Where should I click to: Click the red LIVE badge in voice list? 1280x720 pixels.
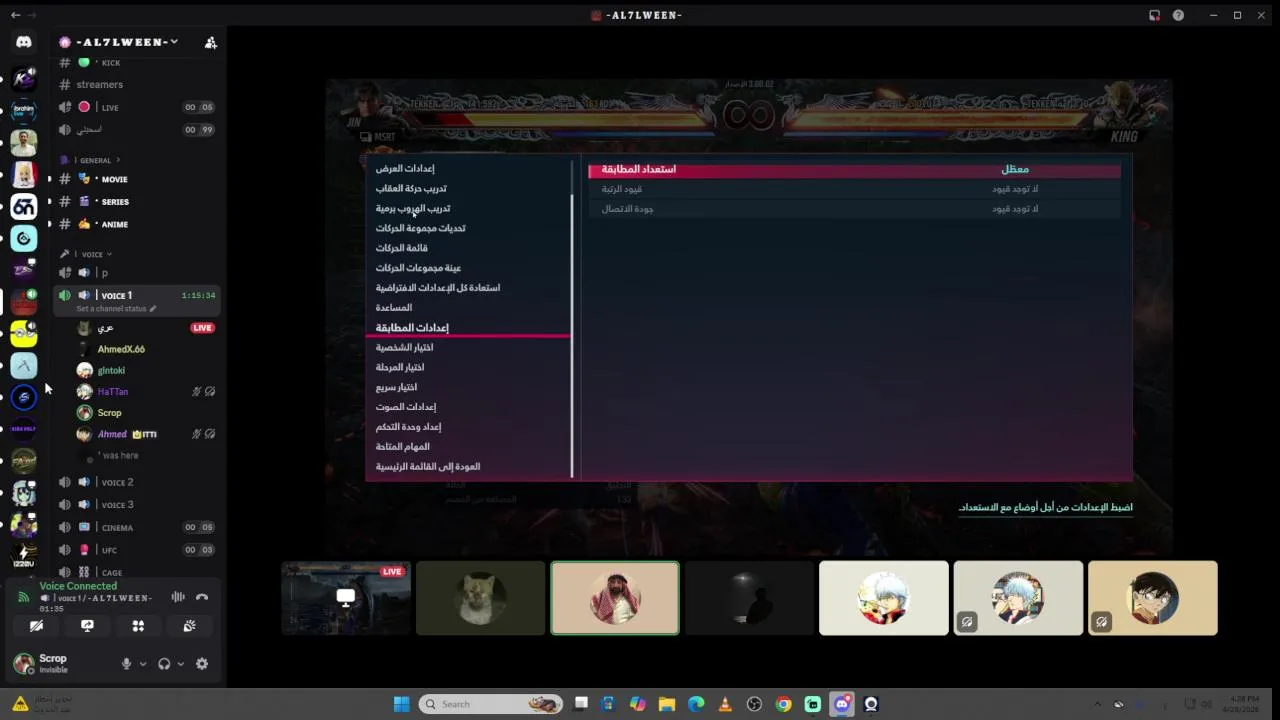[203, 328]
